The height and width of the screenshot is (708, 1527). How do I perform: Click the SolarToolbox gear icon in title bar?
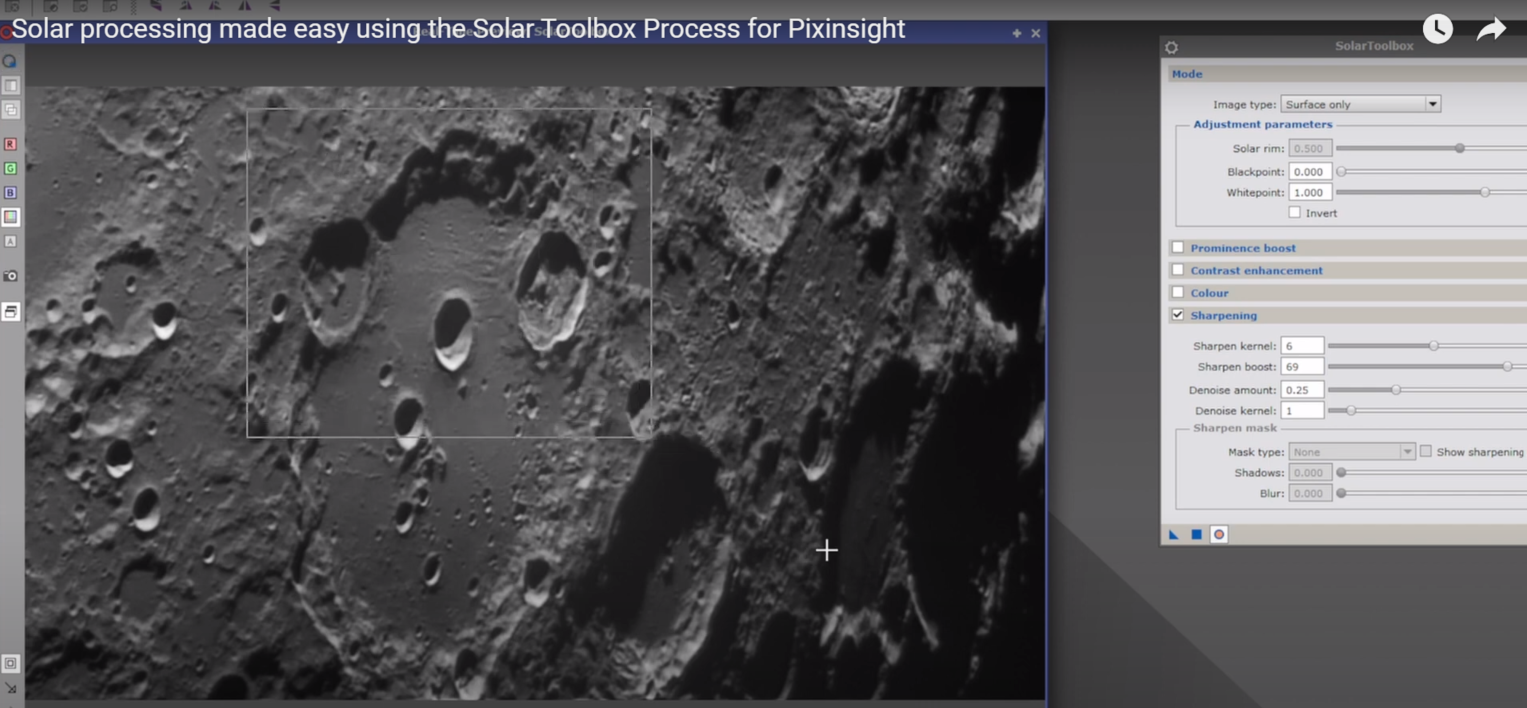[x=1171, y=47]
